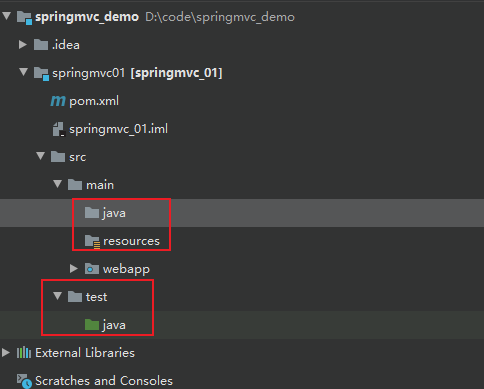Click the springmvc_01.iml file icon
The height and width of the screenshot is (389, 484).
click(x=58, y=129)
